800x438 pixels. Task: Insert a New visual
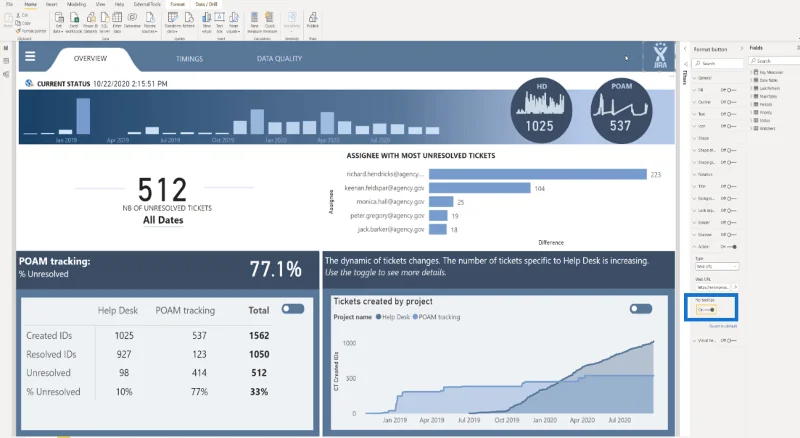click(x=207, y=18)
